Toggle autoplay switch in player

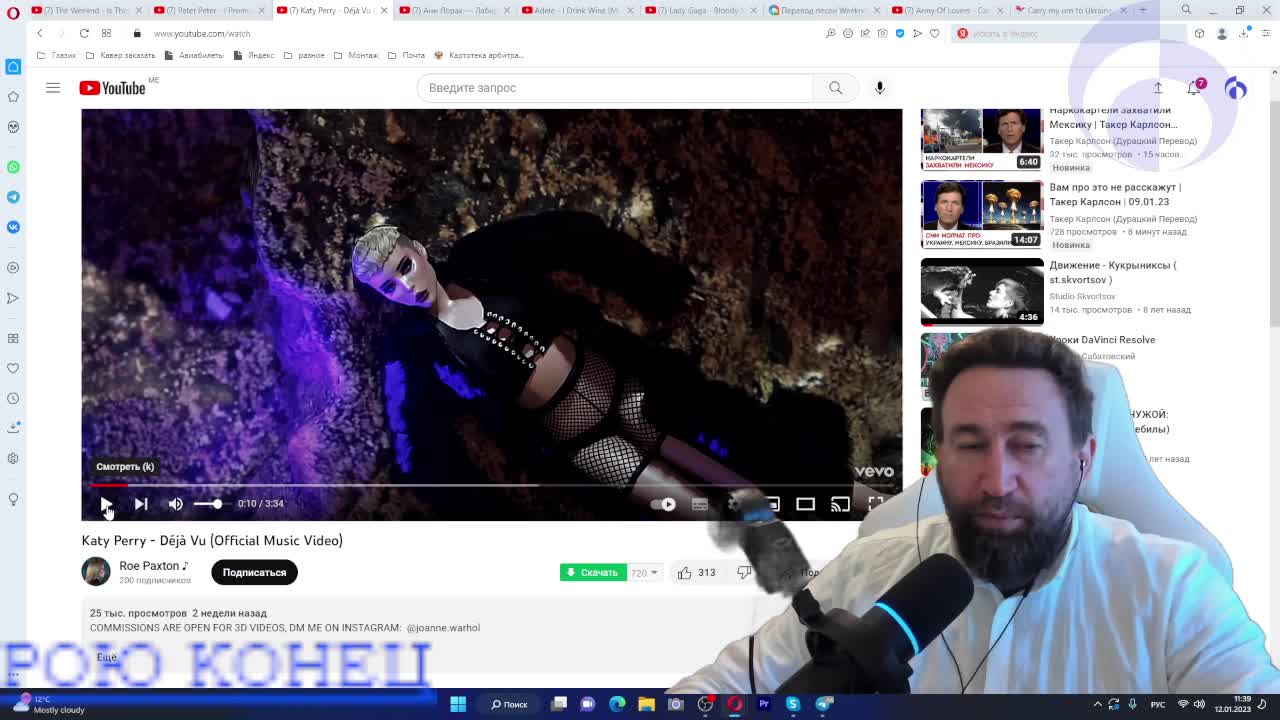pos(664,504)
